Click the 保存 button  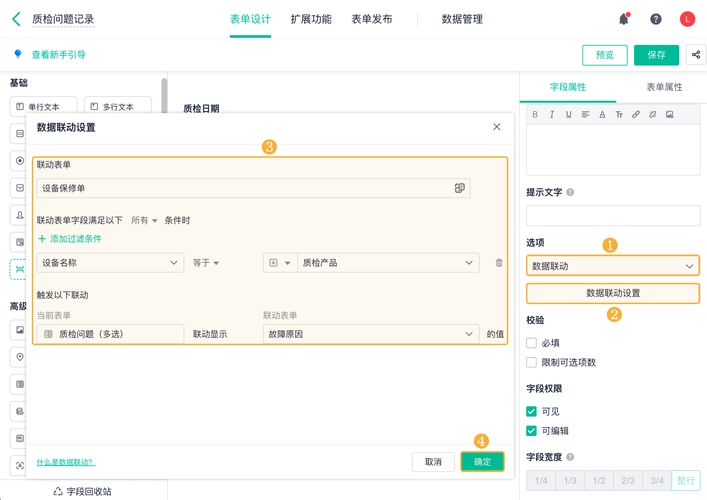click(656, 55)
